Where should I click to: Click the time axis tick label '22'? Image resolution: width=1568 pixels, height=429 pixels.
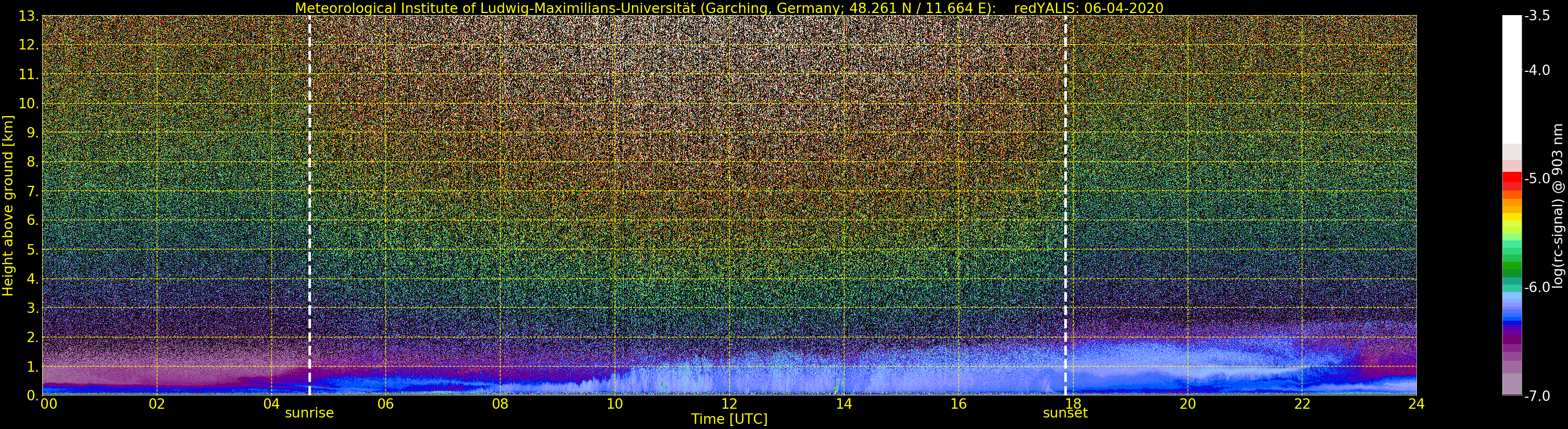coord(1302,404)
